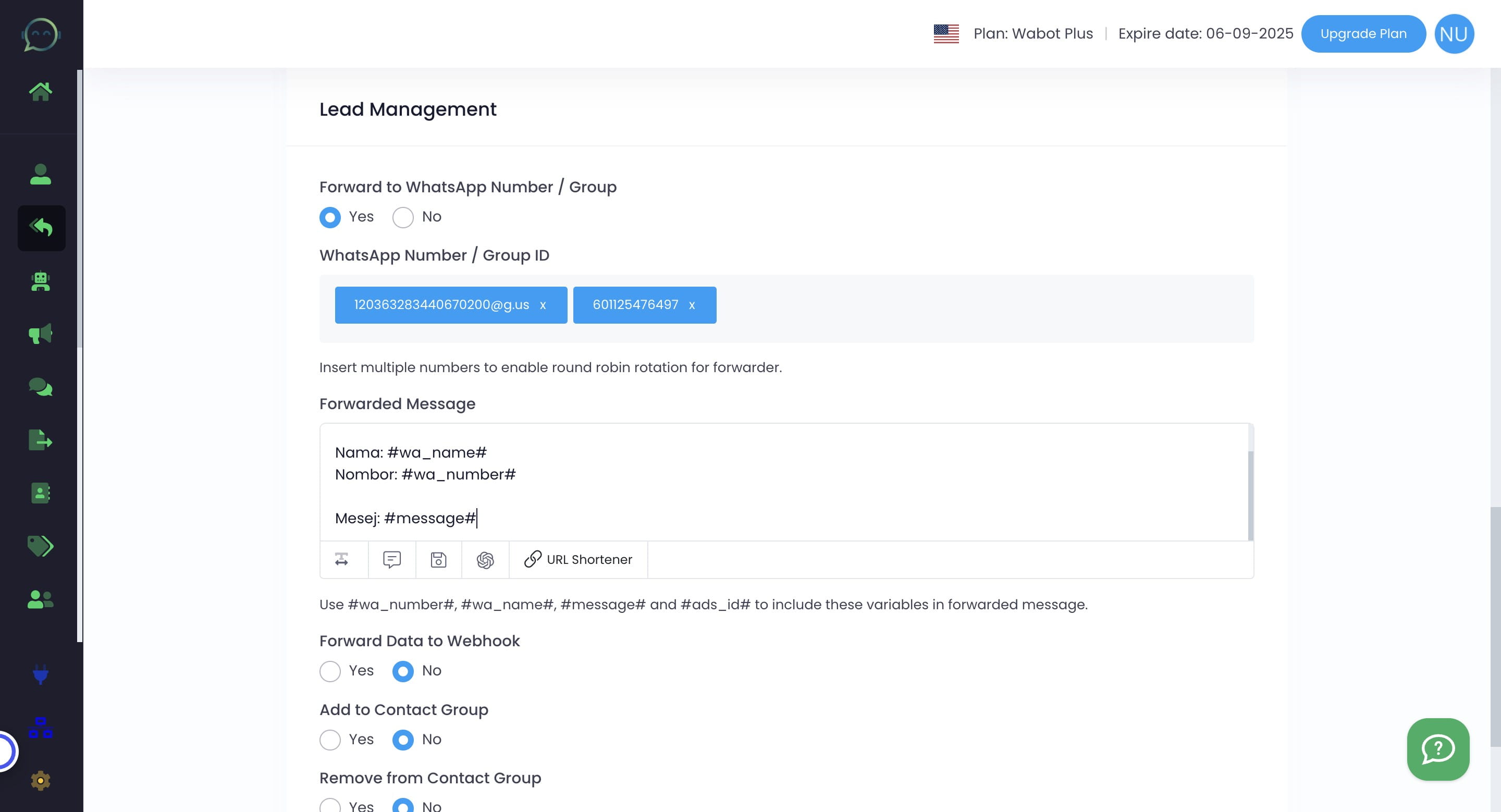Open the NU user avatar menu
This screenshot has height=812, width=1501.
tap(1453, 34)
